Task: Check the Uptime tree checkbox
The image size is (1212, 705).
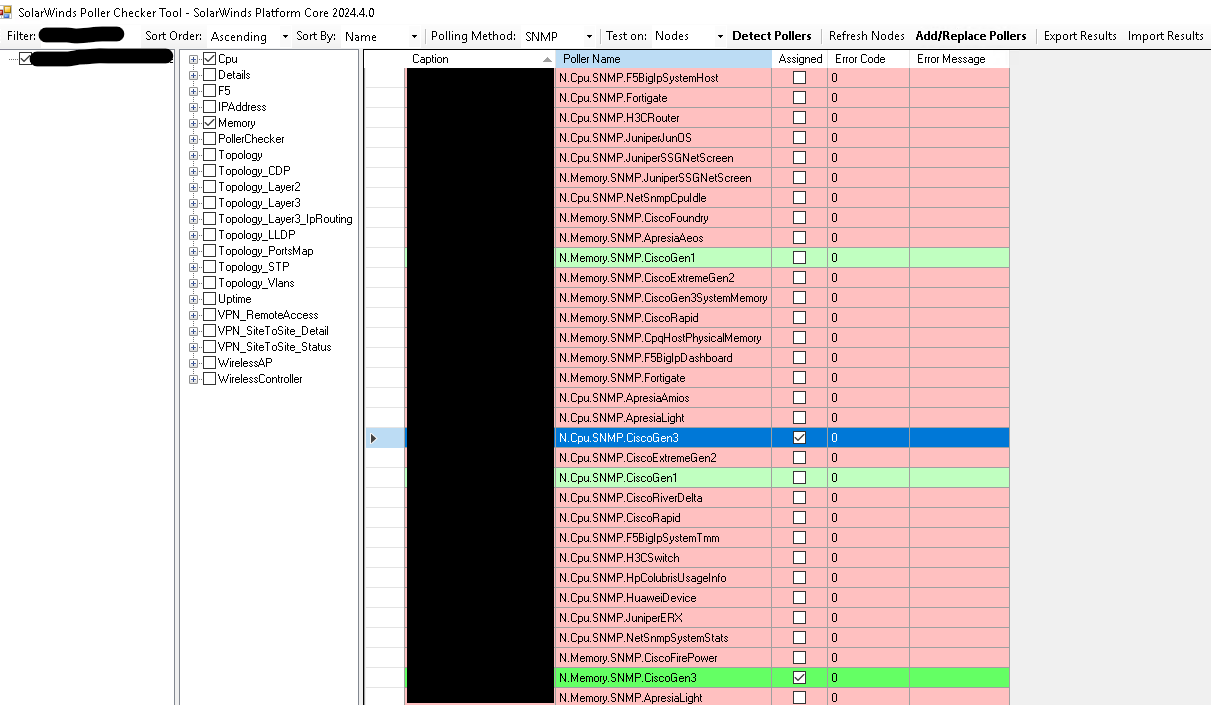Action: coord(209,299)
